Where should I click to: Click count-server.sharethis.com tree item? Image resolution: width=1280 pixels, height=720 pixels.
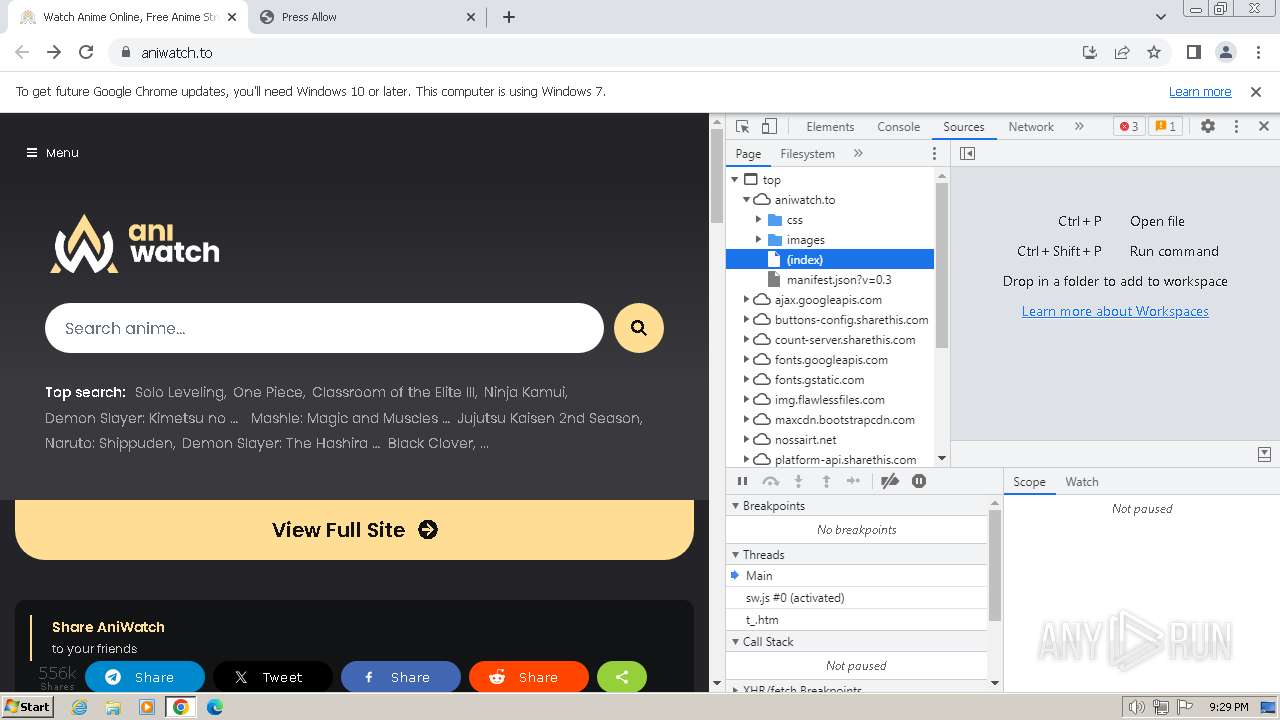click(x=830, y=340)
